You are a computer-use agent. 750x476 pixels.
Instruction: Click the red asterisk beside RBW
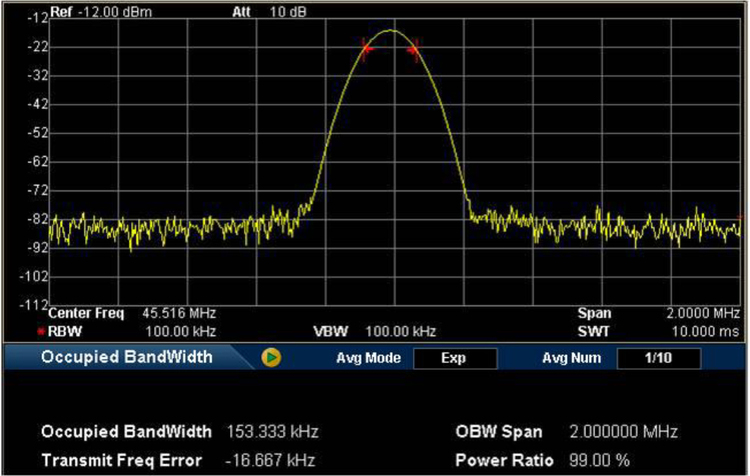coord(42,330)
